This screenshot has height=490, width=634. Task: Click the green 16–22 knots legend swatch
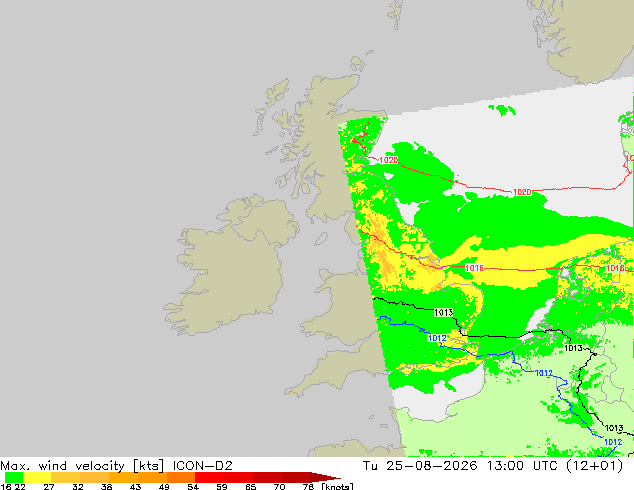pos(13,477)
